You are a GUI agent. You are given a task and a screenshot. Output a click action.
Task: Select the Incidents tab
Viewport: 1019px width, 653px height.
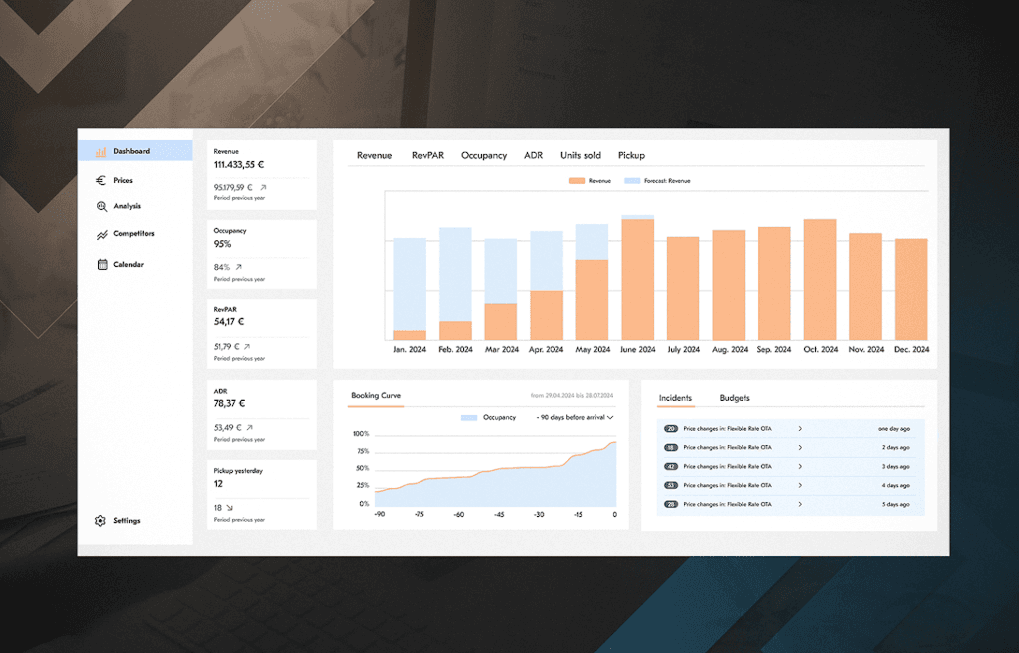point(675,398)
